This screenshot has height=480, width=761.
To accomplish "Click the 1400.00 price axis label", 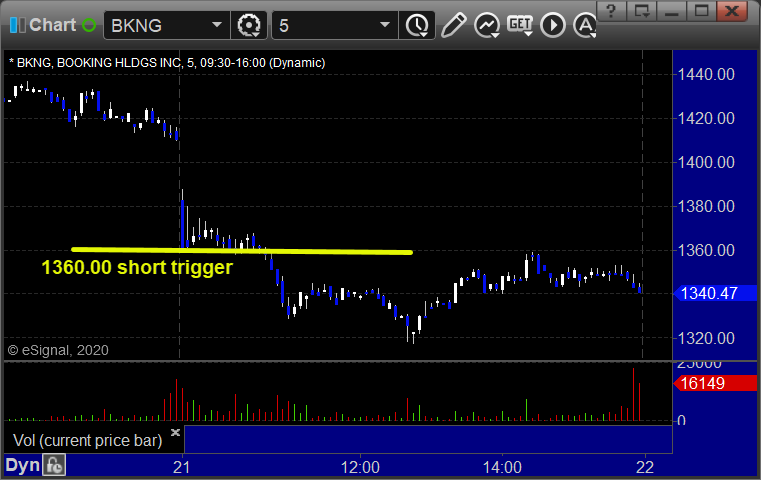I will [706, 162].
